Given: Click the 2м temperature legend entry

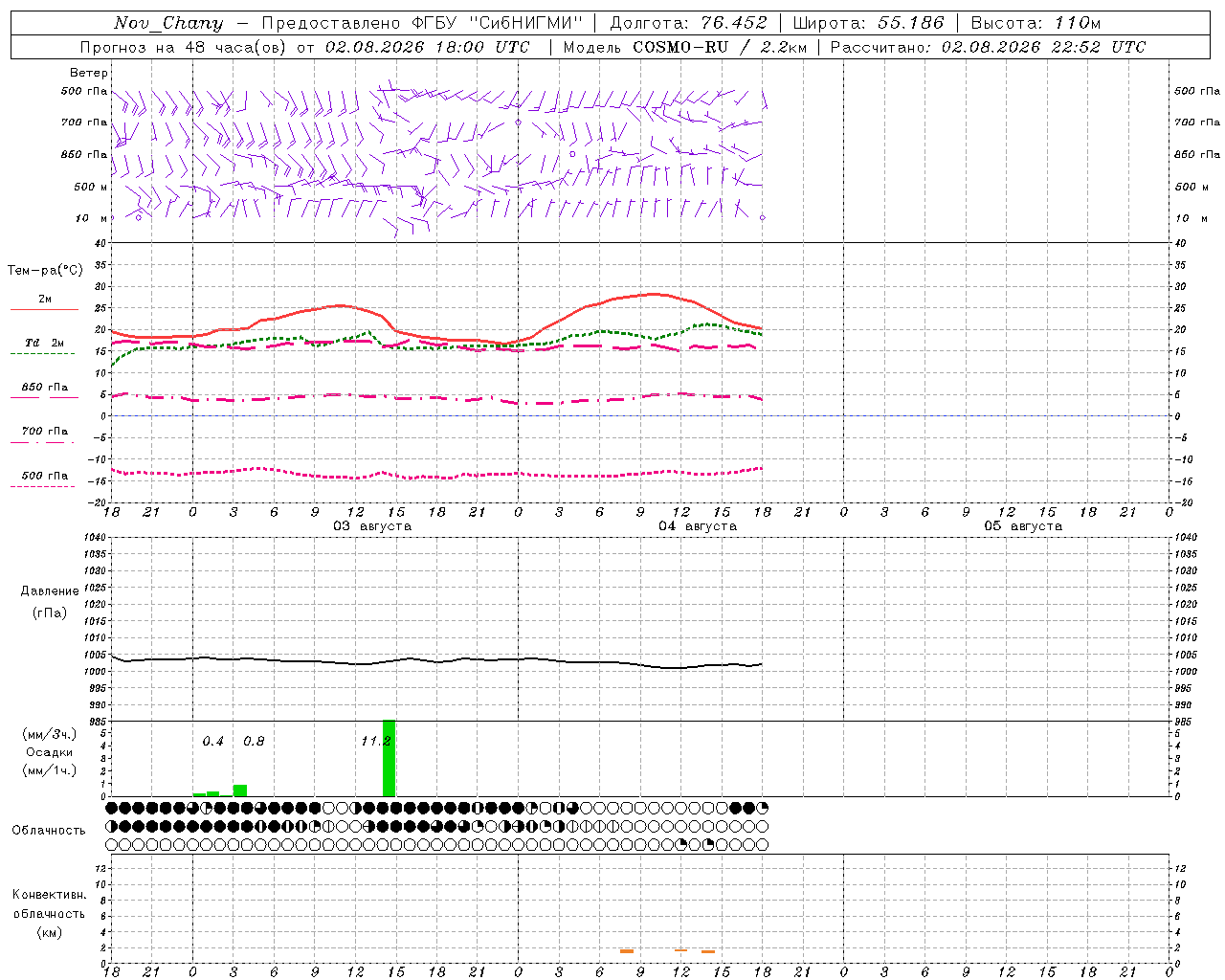Looking at the screenshot, I should click(x=45, y=299).
